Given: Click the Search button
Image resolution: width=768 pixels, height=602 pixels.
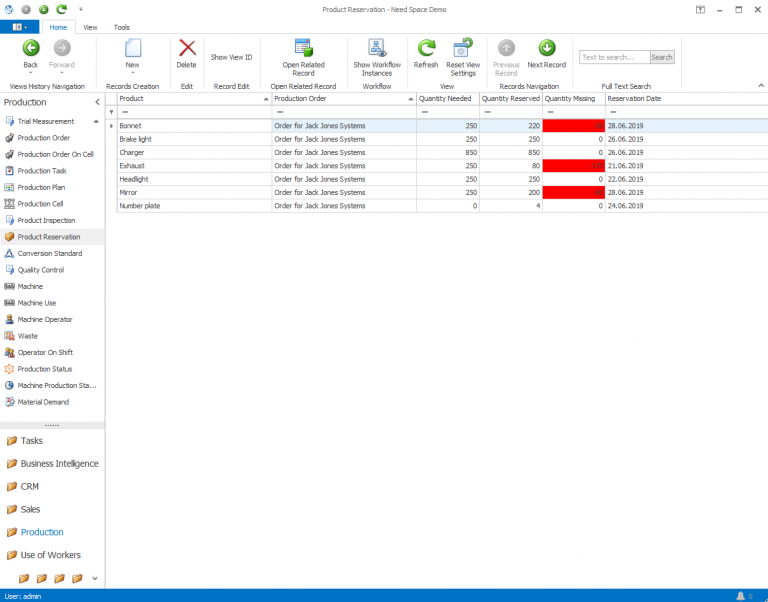Looking at the screenshot, I should (662, 57).
